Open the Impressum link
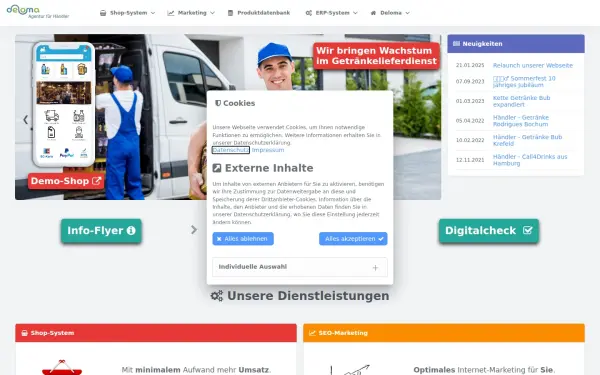The height and width of the screenshot is (375, 600). click(268, 150)
